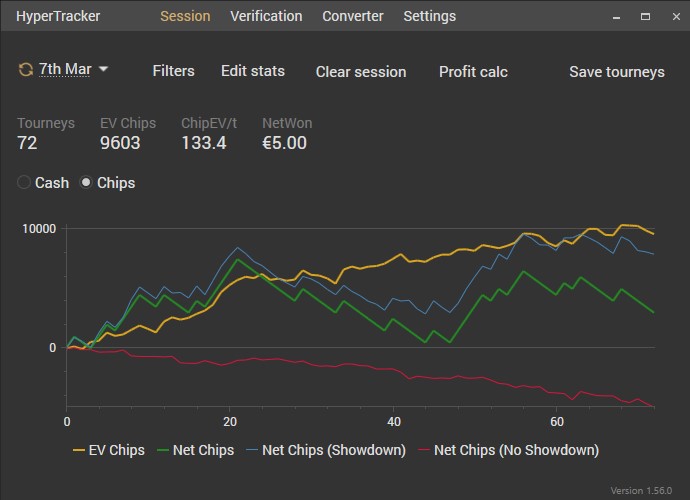Open the Verification tab

click(266, 16)
